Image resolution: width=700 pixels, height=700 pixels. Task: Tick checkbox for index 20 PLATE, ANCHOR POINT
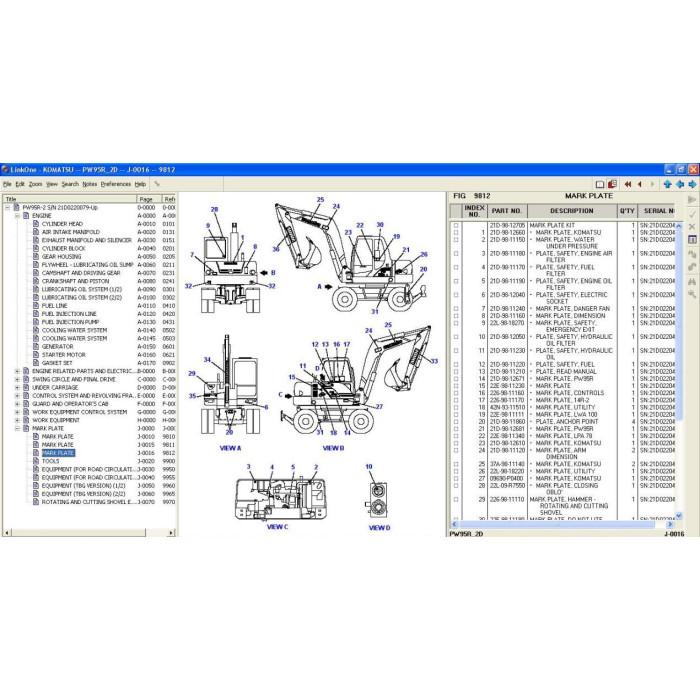[456, 421]
